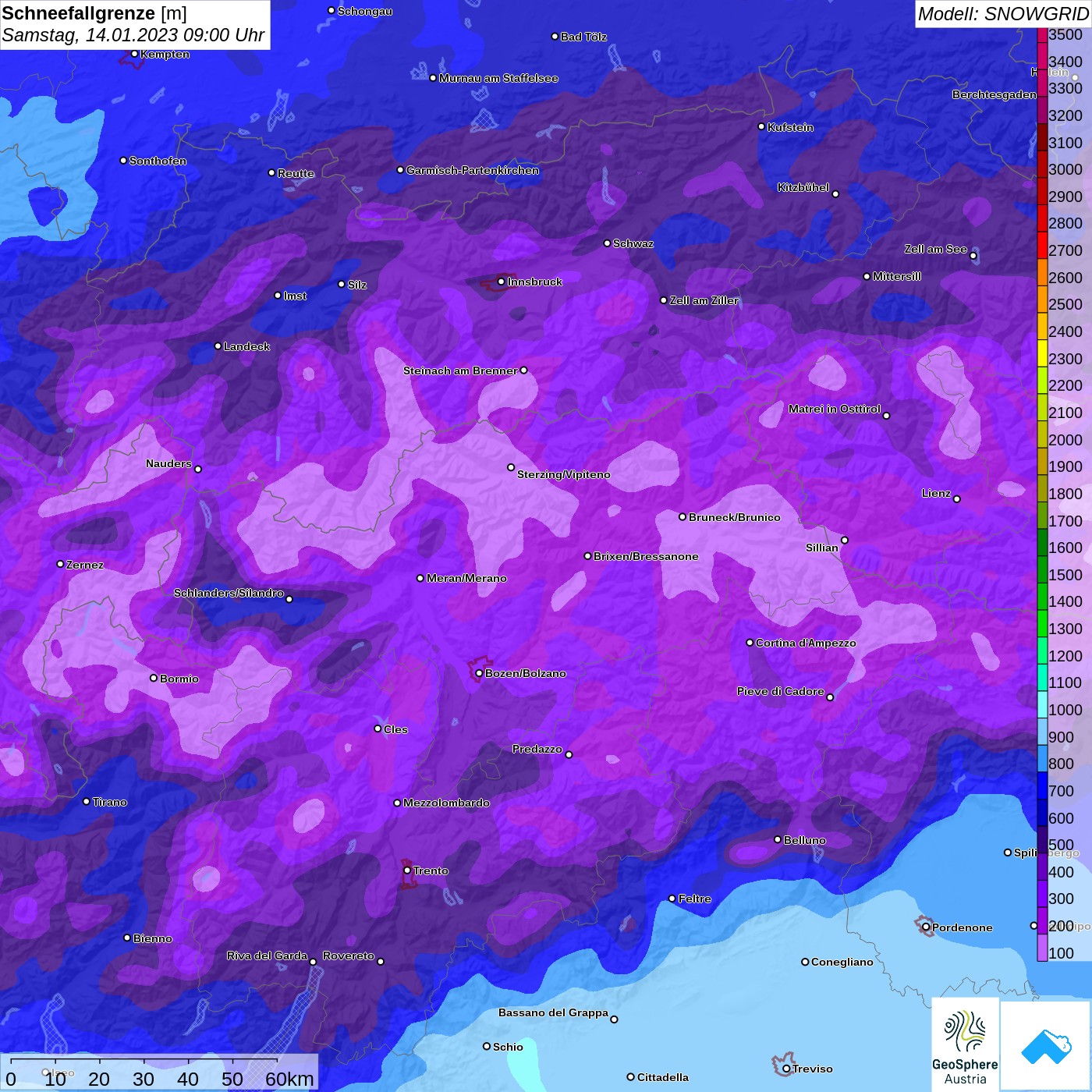Select the Tirano label
The image size is (1092, 1092).
(x=109, y=802)
